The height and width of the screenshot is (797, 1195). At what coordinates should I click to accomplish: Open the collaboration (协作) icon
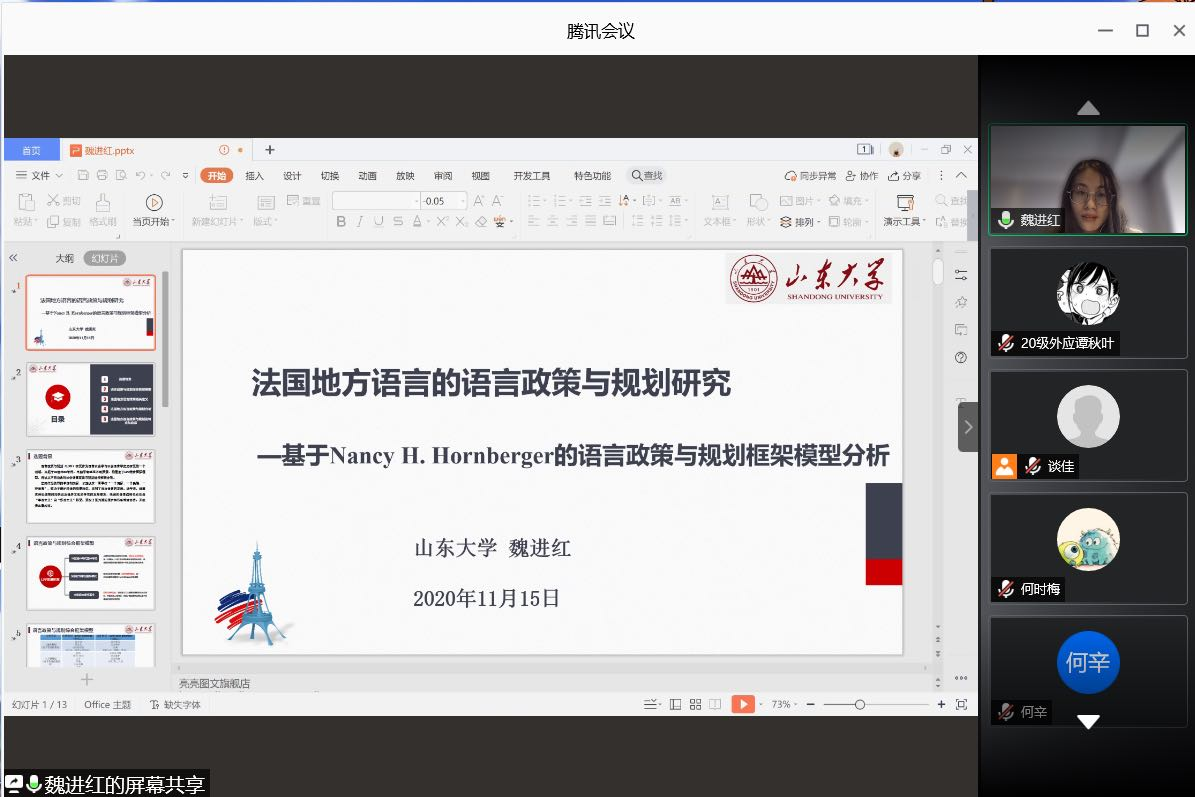point(861,176)
